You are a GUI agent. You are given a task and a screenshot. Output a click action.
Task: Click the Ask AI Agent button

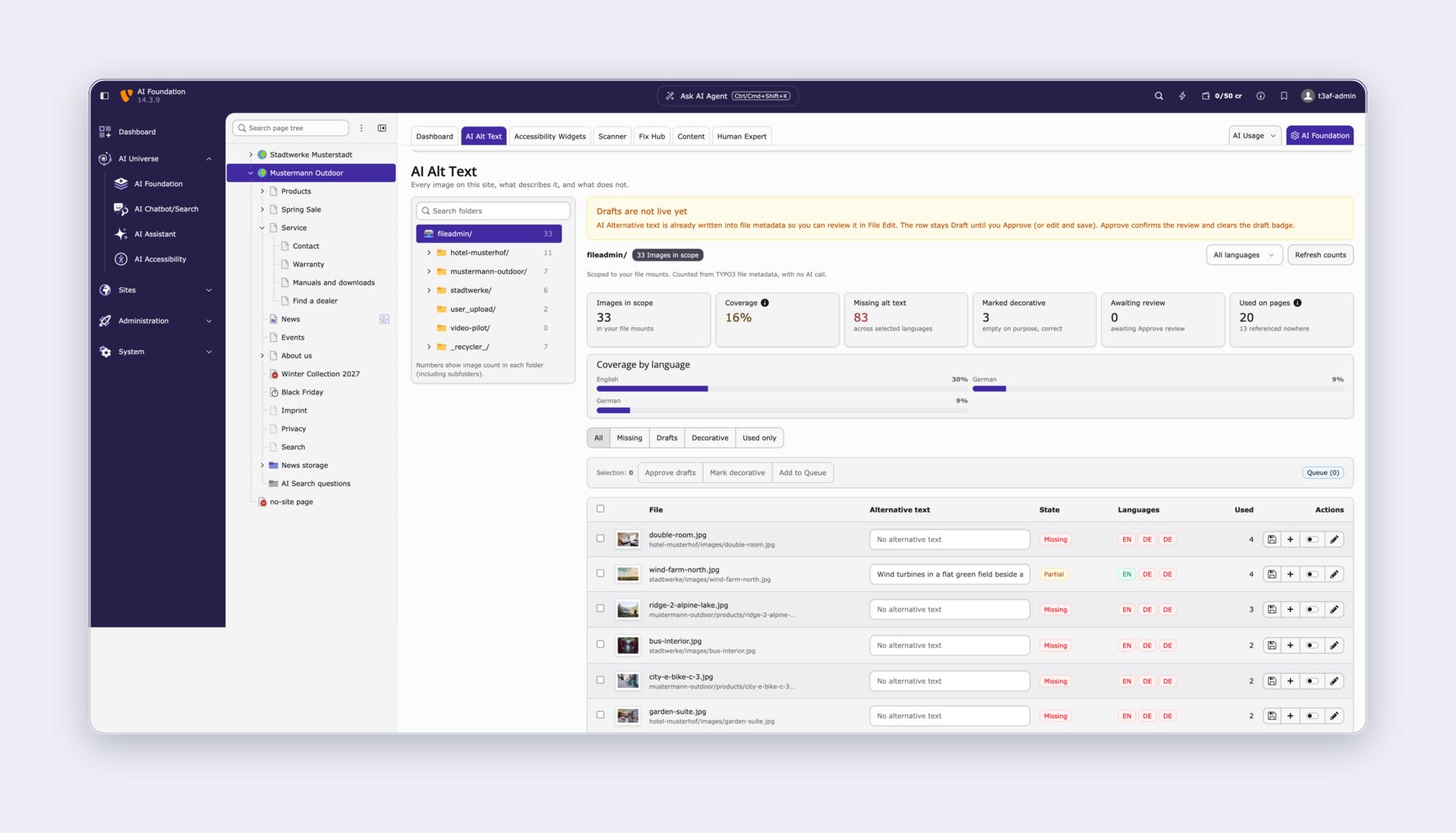(x=728, y=96)
